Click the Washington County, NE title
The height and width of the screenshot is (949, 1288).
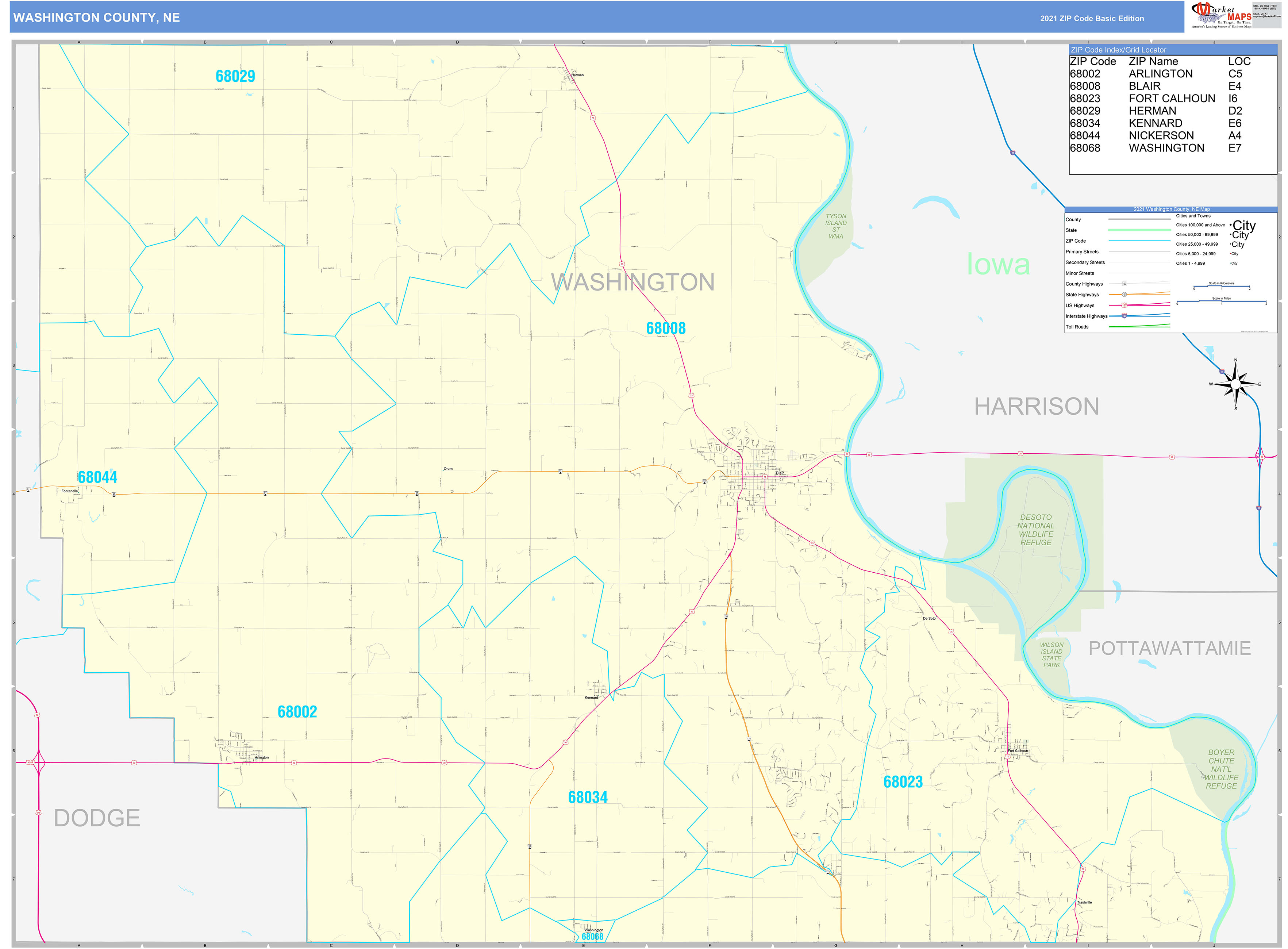click(x=96, y=18)
